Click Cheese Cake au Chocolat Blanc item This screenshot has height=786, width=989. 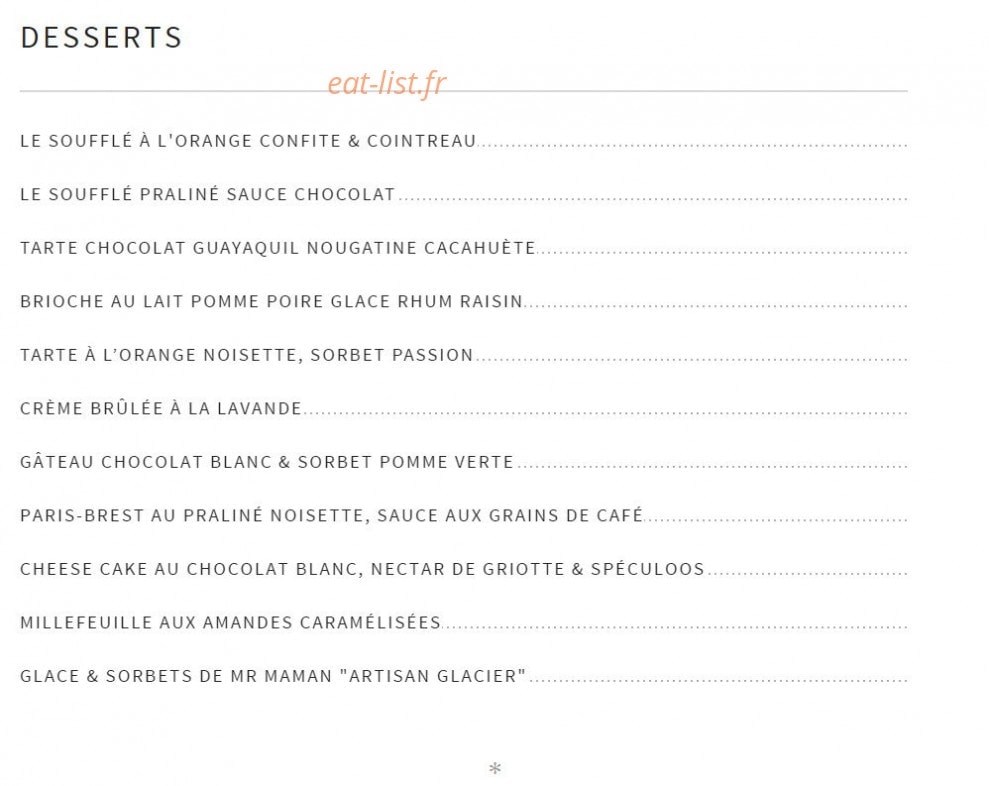pyautogui.click(x=362, y=569)
